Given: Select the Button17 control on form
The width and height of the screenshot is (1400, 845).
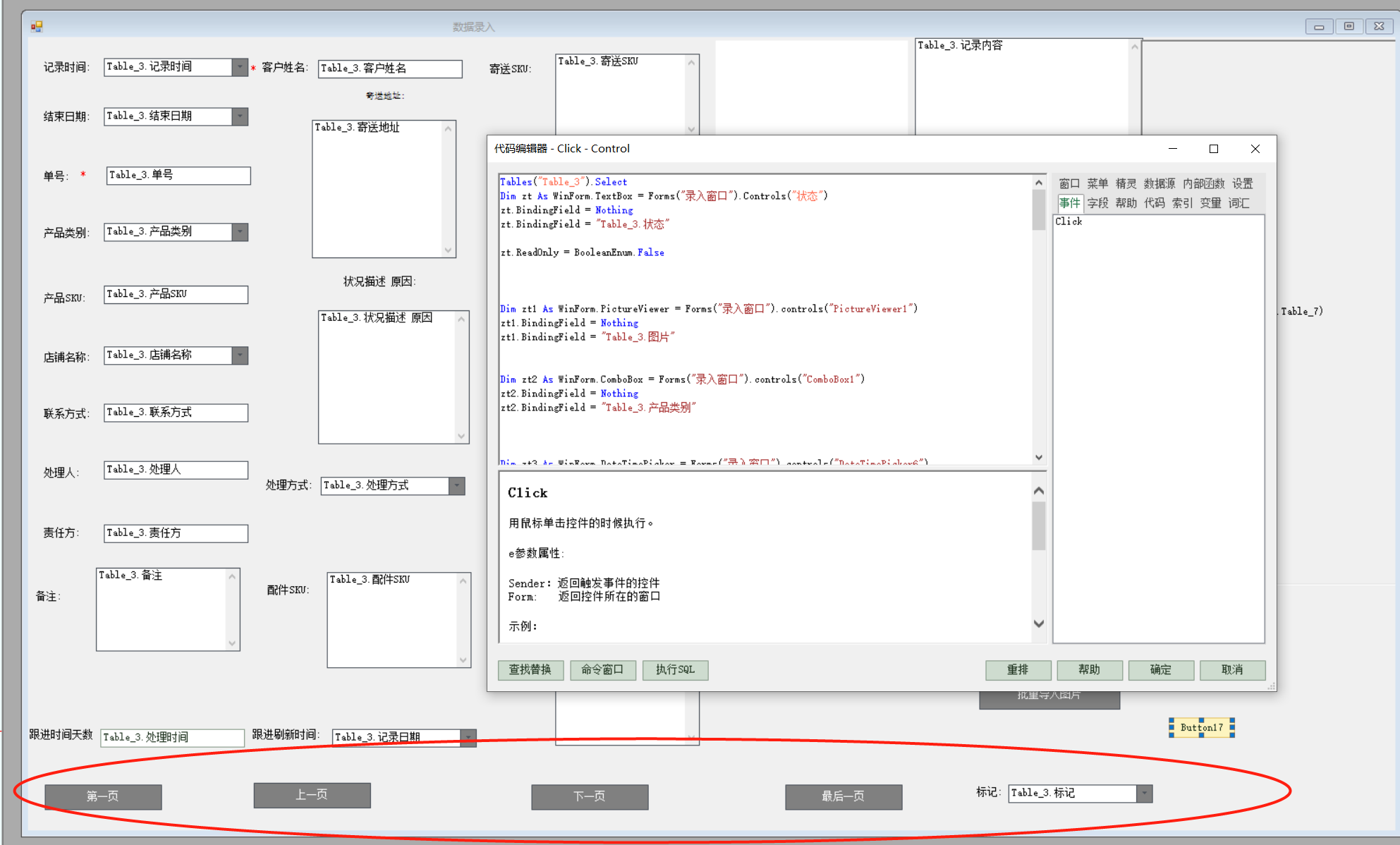Looking at the screenshot, I should [x=1201, y=727].
